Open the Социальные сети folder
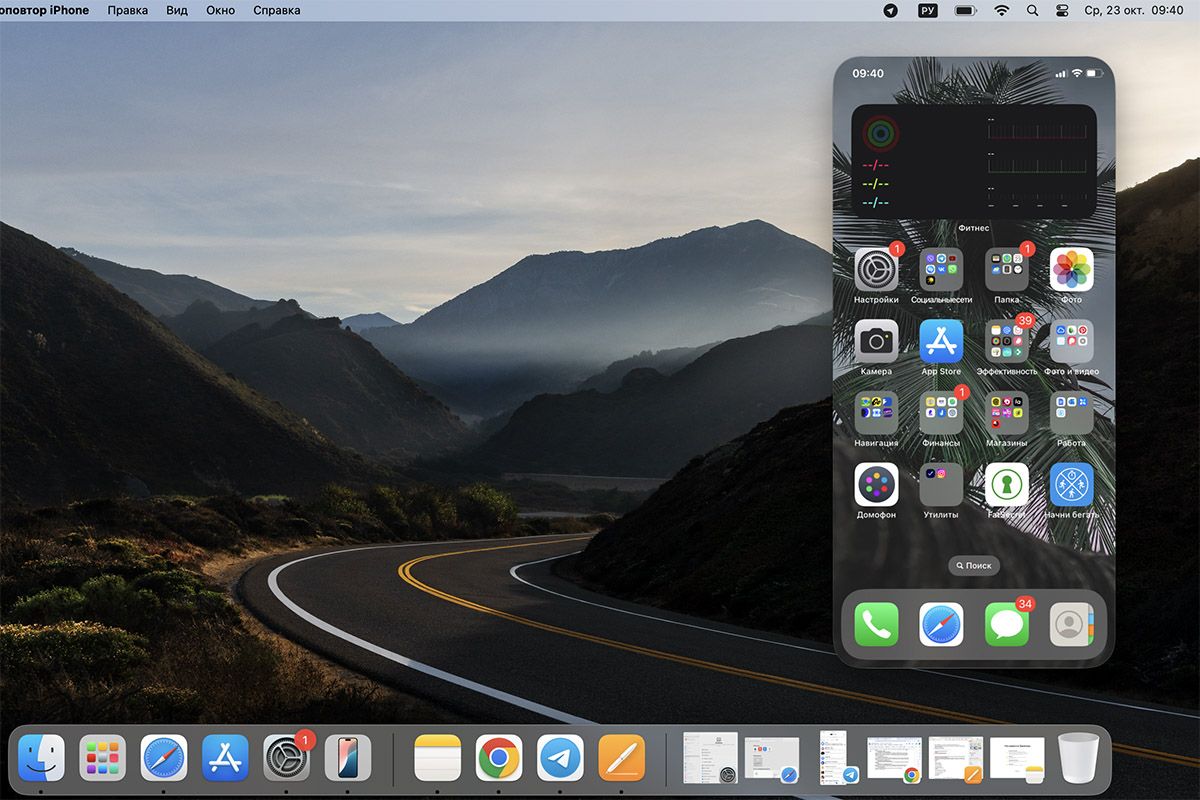The height and width of the screenshot is (800, 1200). tap(941, 270)
